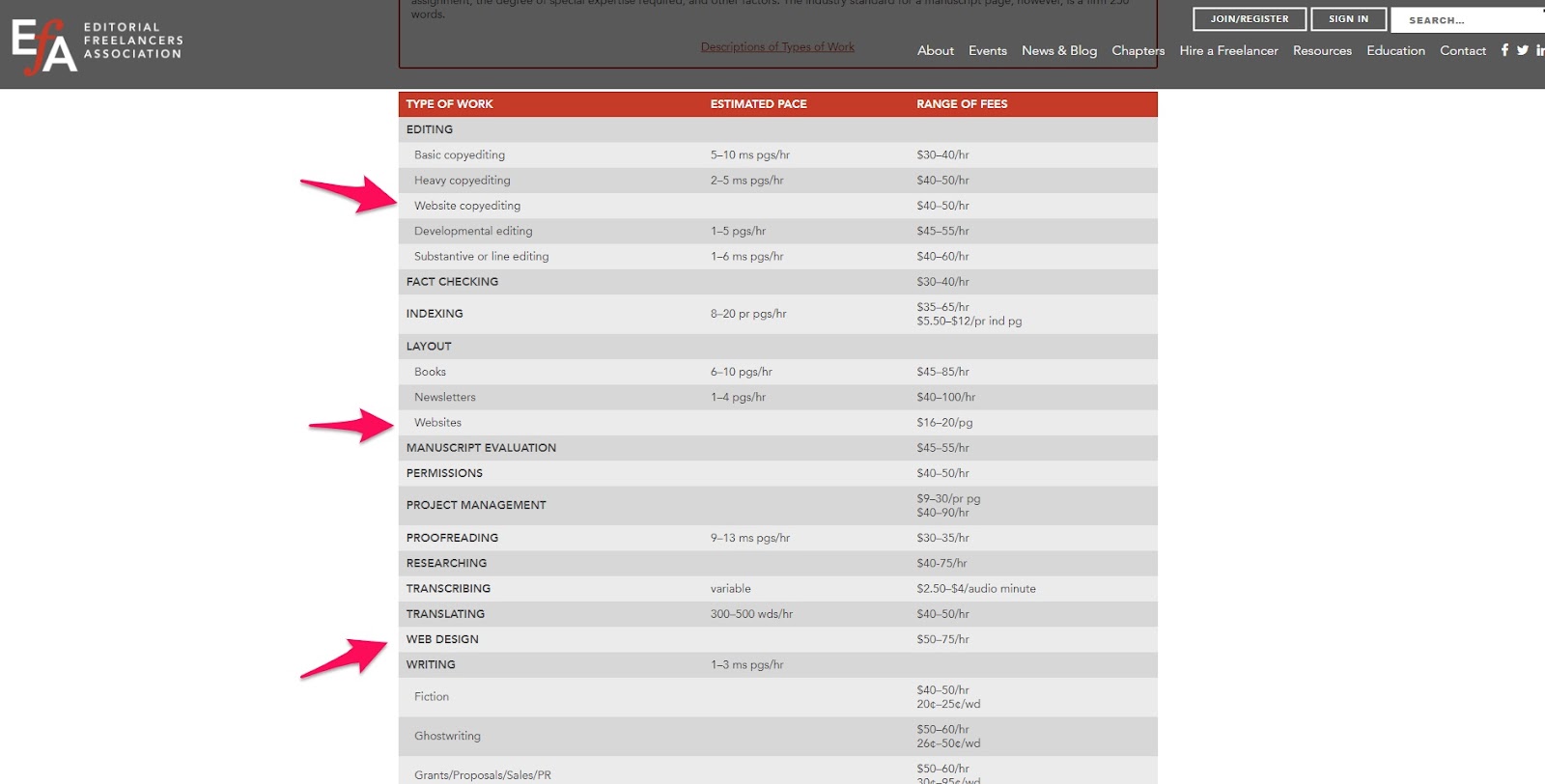Select the TRANSLATING row label
This screenshot has width=1545, height=784.
[446, 614]
